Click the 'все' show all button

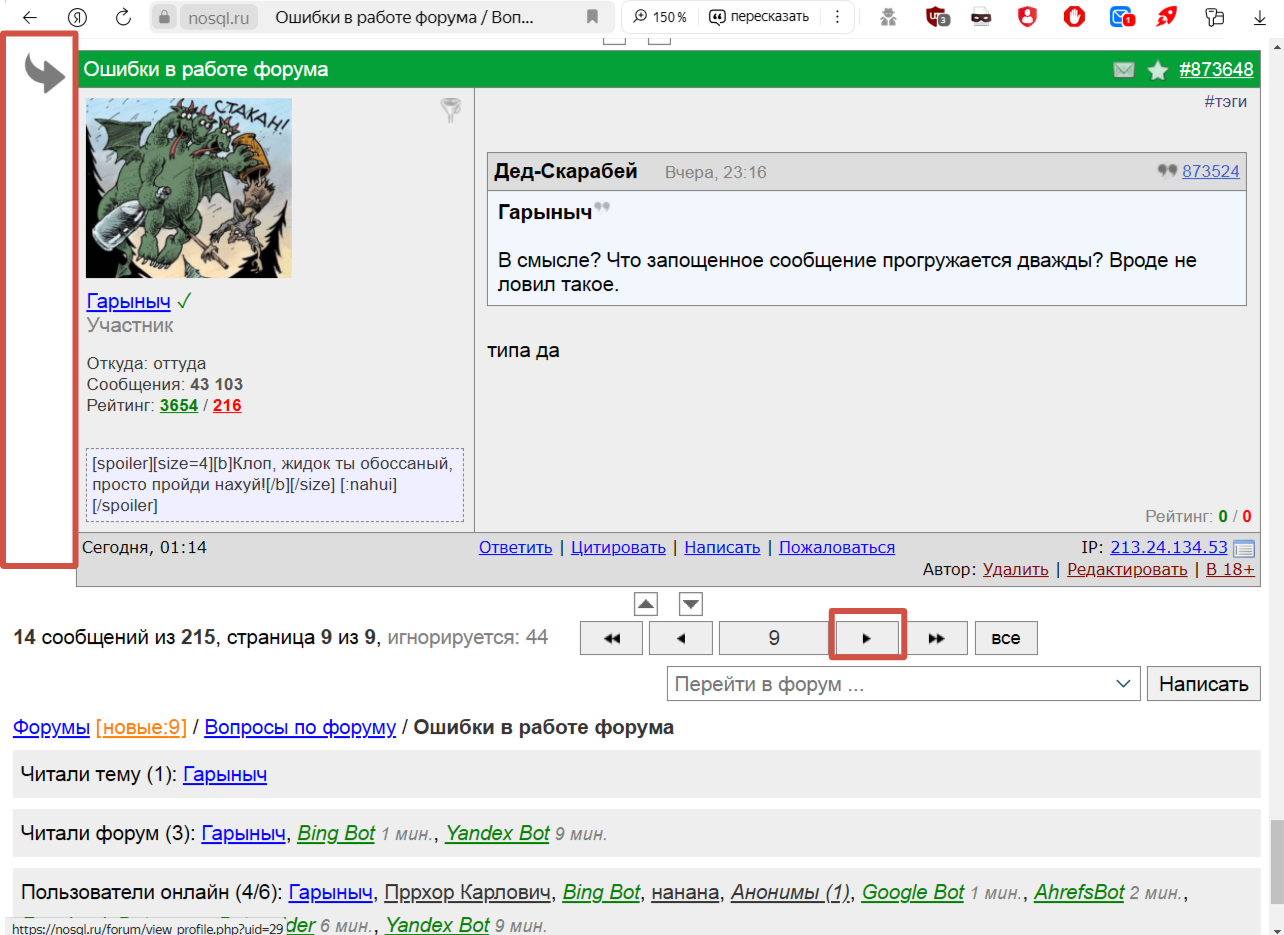click(x=1006, y=638)
